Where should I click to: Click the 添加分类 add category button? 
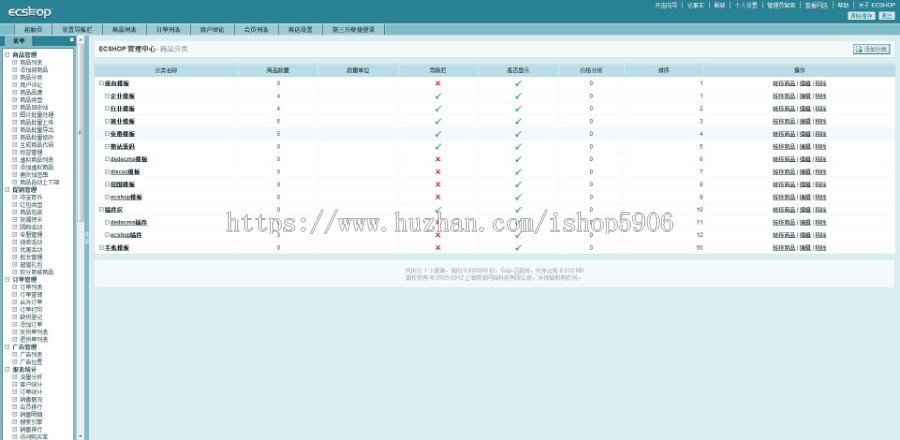pyautogui.click(x=871, y=49)
